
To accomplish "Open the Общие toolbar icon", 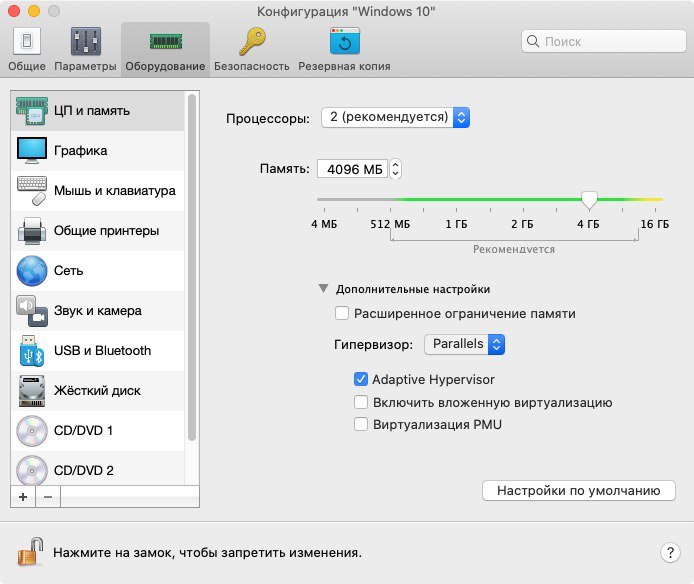I will (x=27, y=41).
